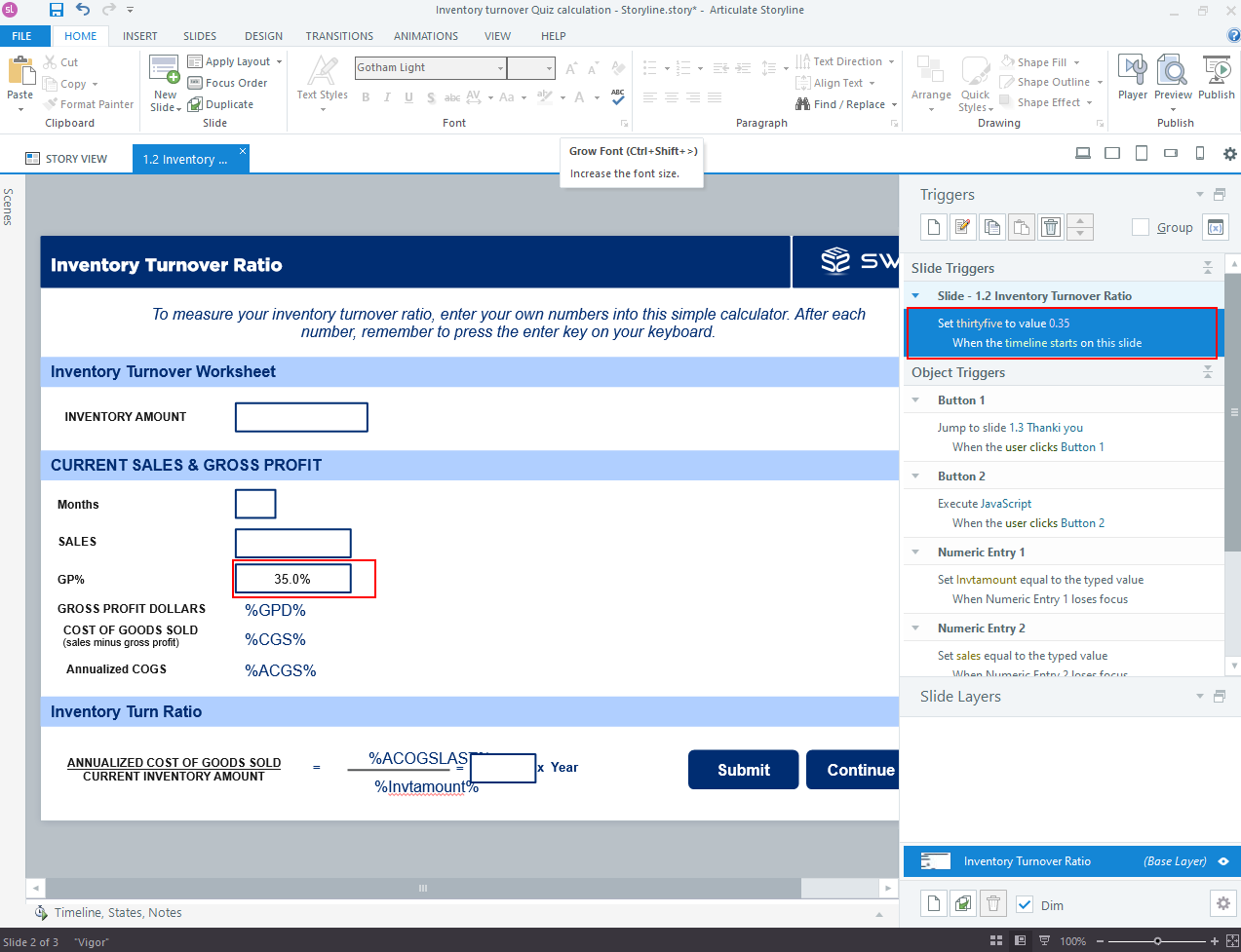Click the Player icon in Publish group
This screenshot has height=952, width=1241.
tap(1132, 78)
